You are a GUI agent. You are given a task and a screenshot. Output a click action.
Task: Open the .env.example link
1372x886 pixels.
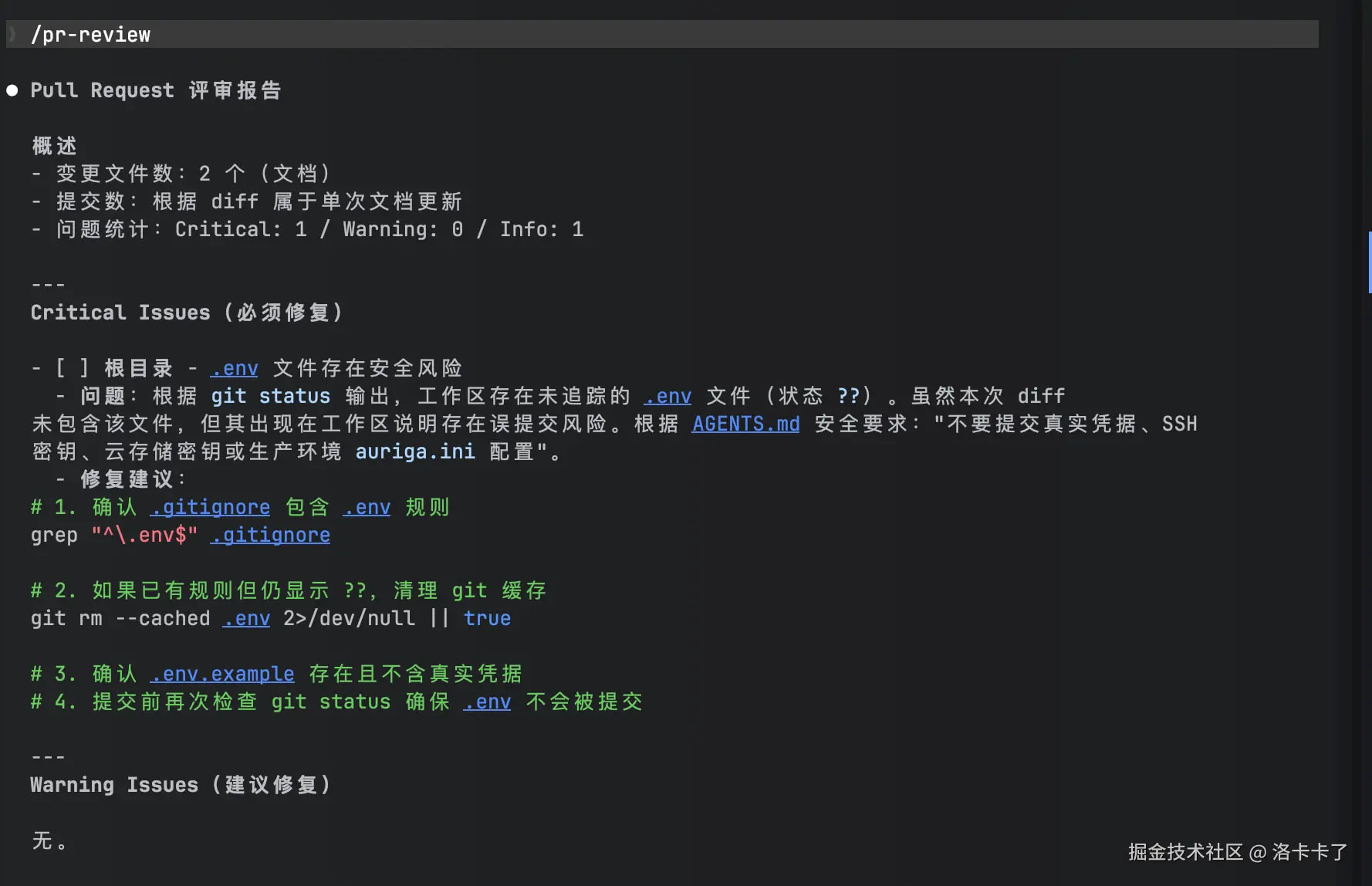pos(222,674)
